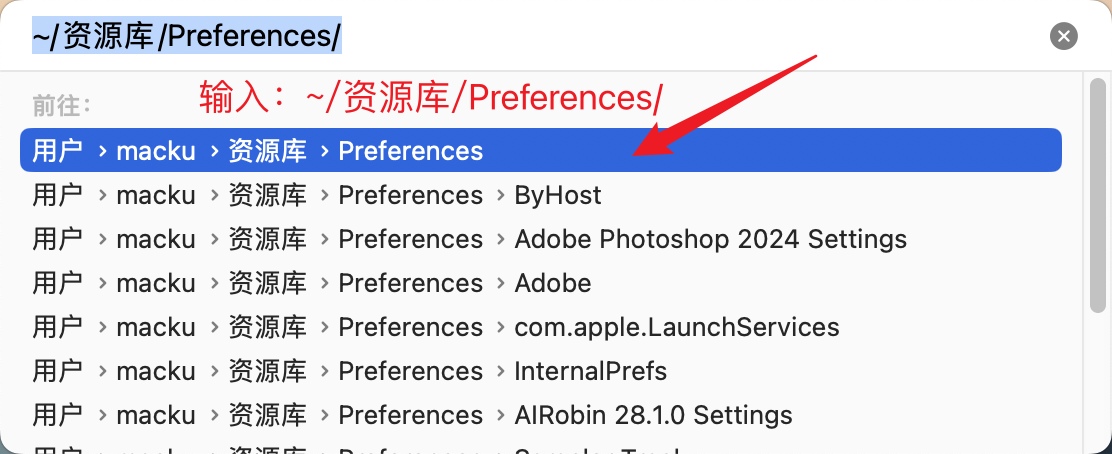Click 用户 in the Adobe Photoshop row

(x=57, y=239)
